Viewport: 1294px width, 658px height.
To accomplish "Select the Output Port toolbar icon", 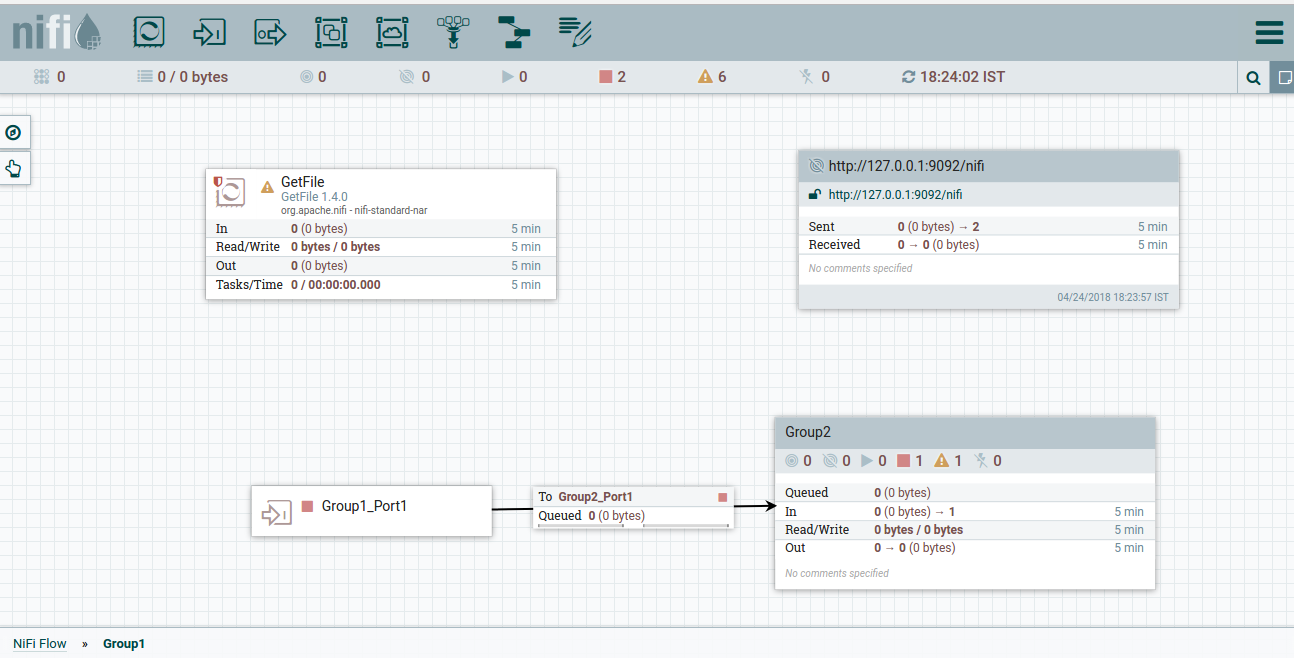I will coord(270,31).
